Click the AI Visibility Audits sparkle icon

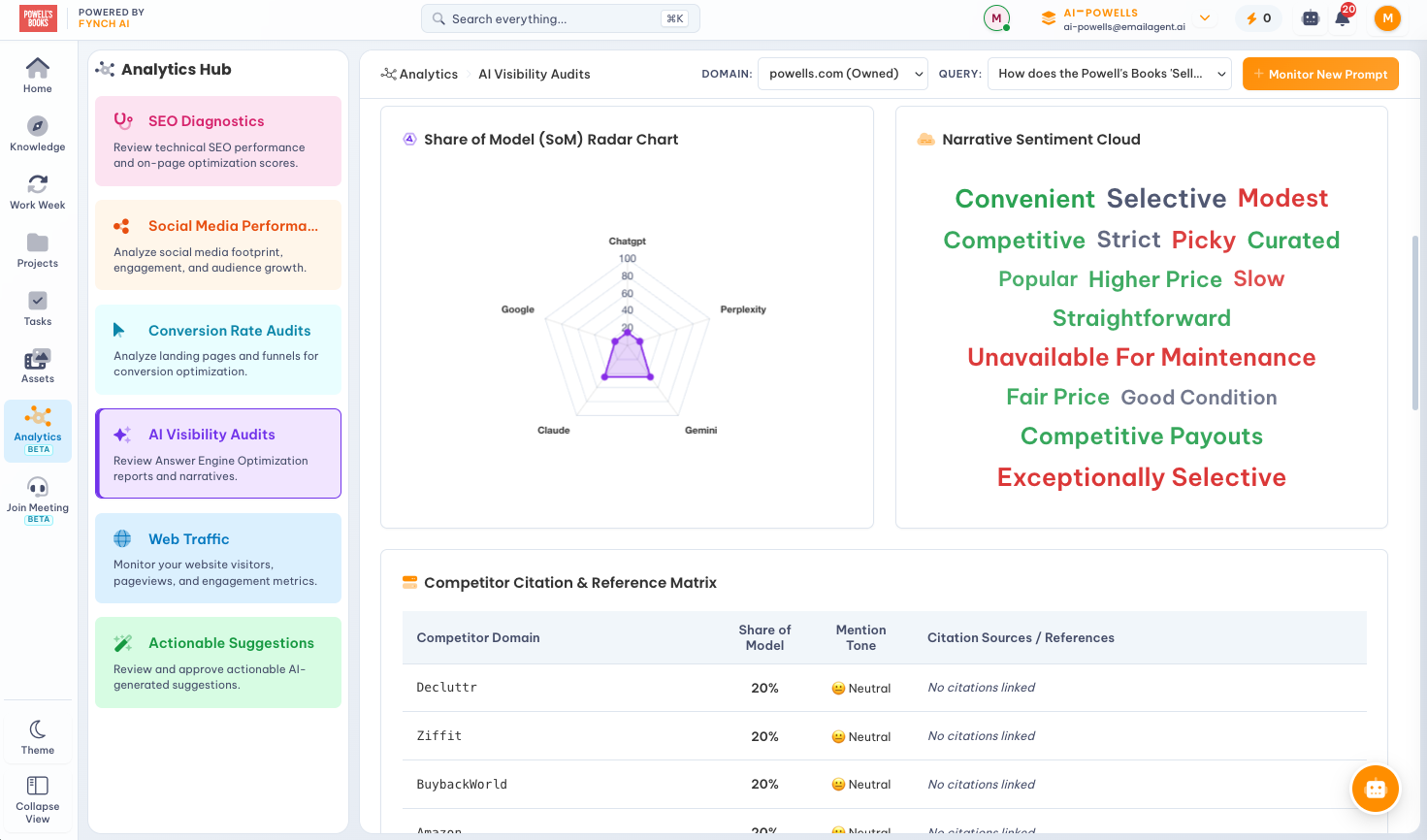(122, 435)
